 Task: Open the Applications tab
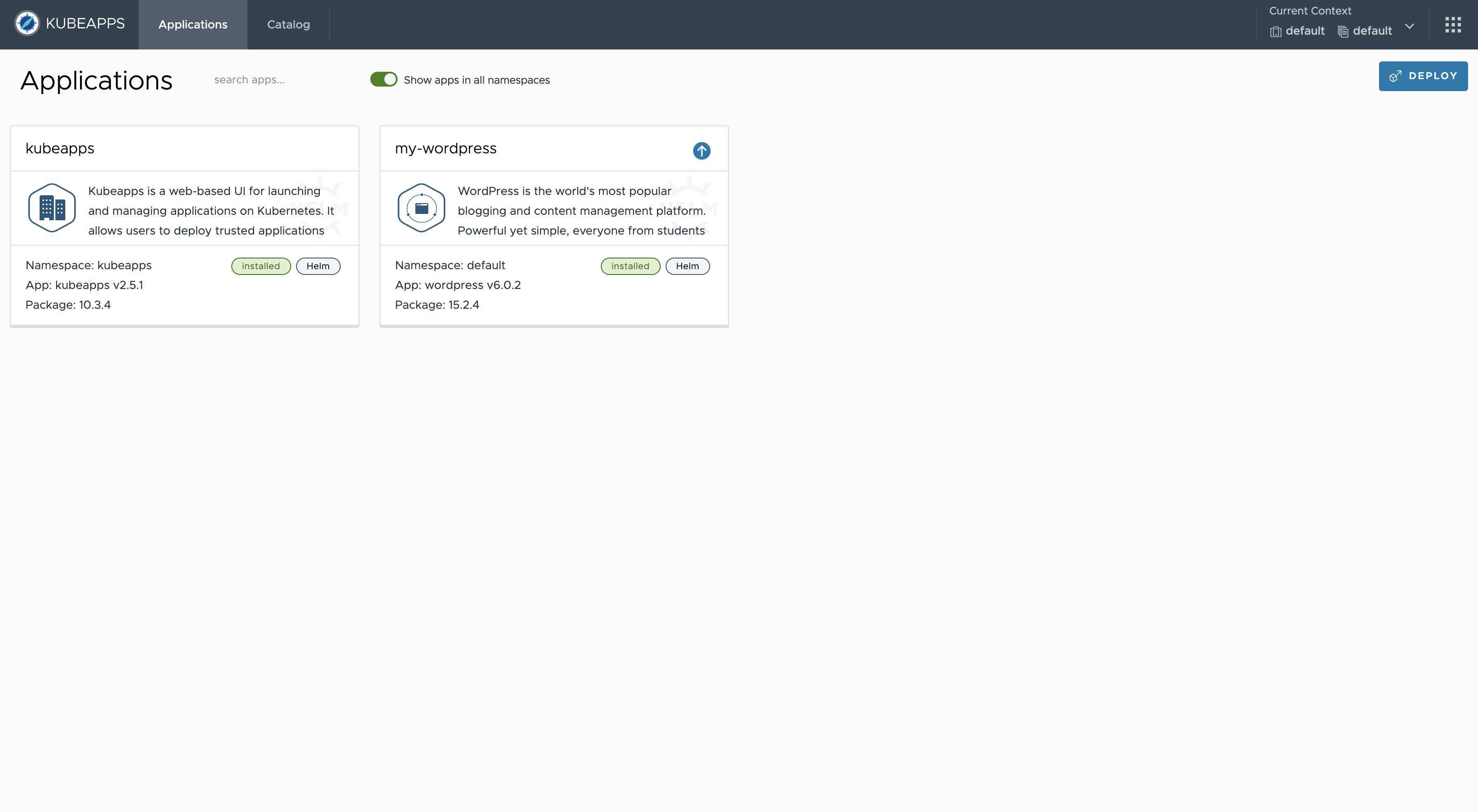pyautogui.click(x=193, y=25)
